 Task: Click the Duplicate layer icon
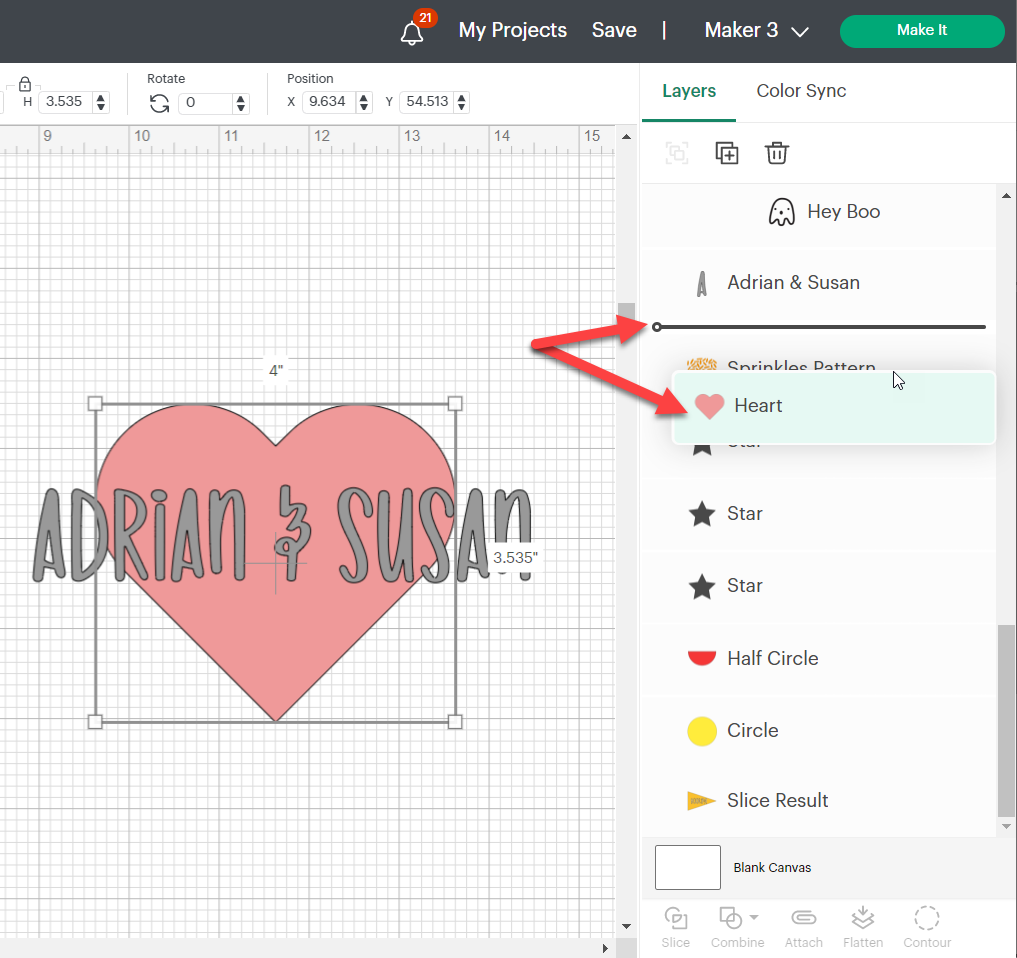tap(727, 153)
